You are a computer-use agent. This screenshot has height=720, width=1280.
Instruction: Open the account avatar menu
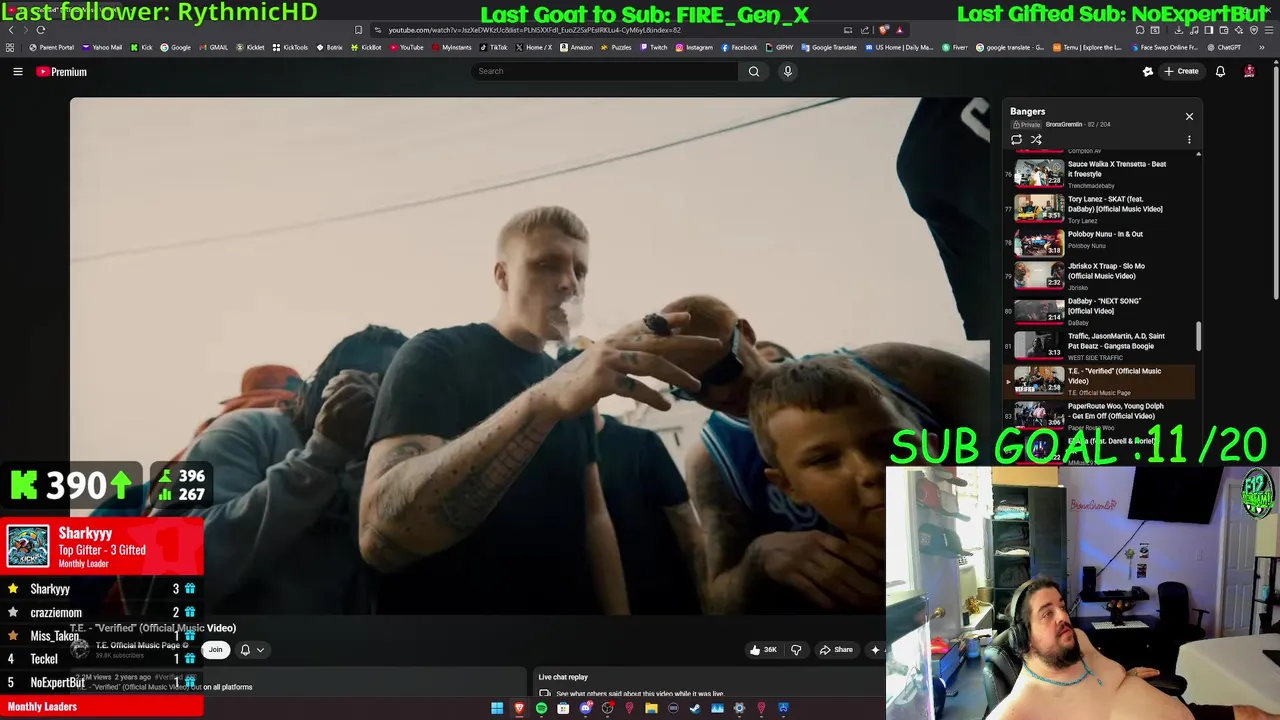click(1249, 72)
